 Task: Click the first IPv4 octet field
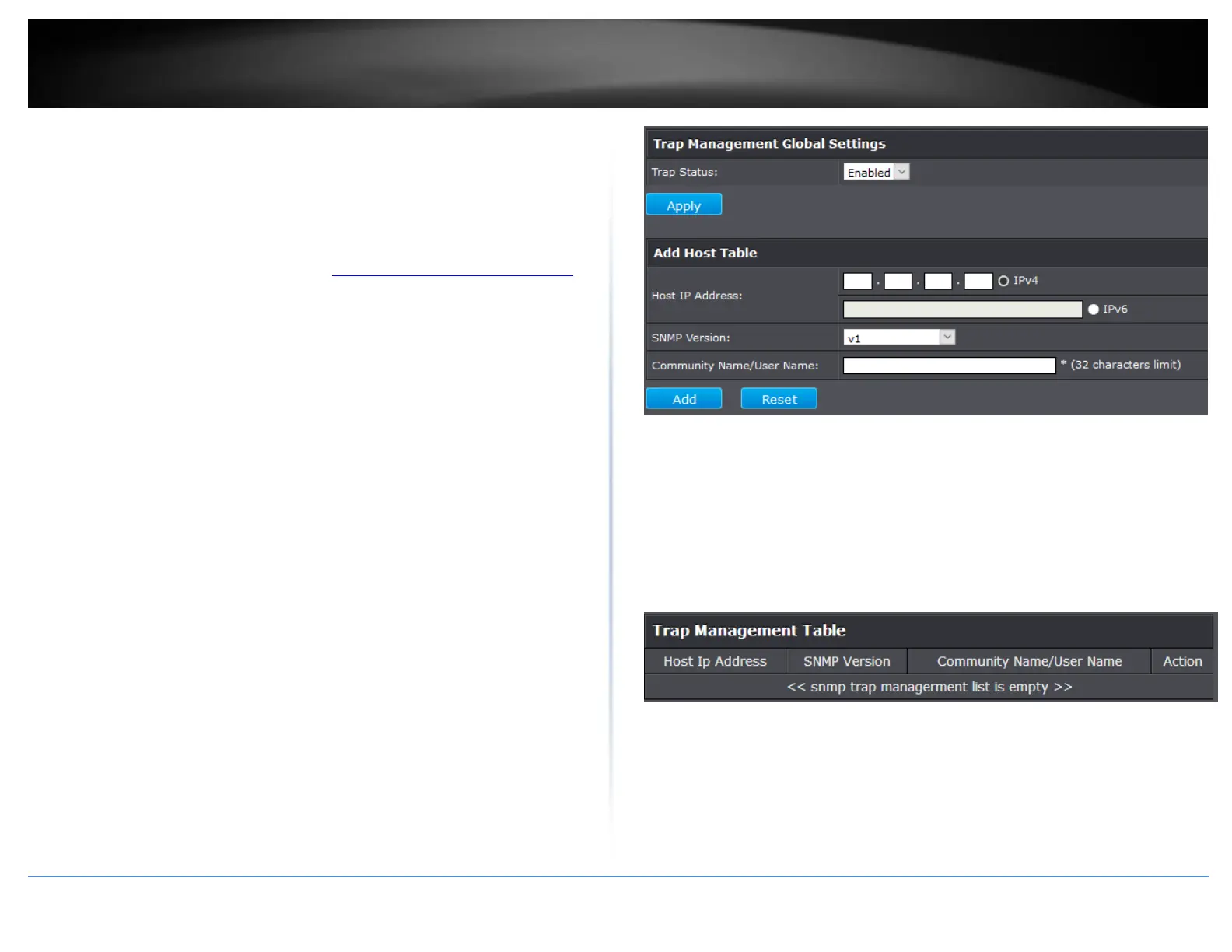857,281
